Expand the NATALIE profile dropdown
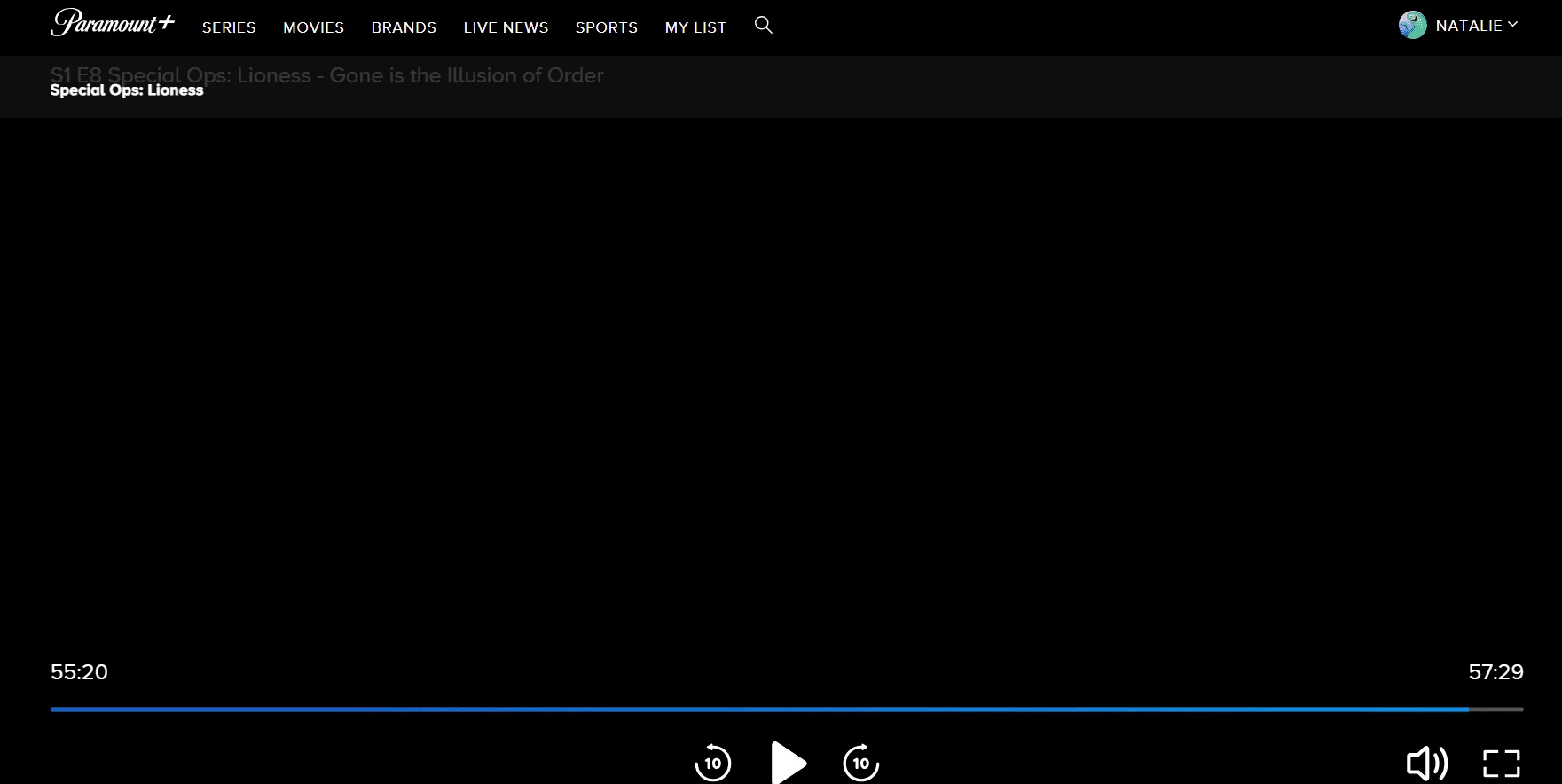This screenshot has height=784, width=1562. pyautogui.click(x=1476, y=26)
